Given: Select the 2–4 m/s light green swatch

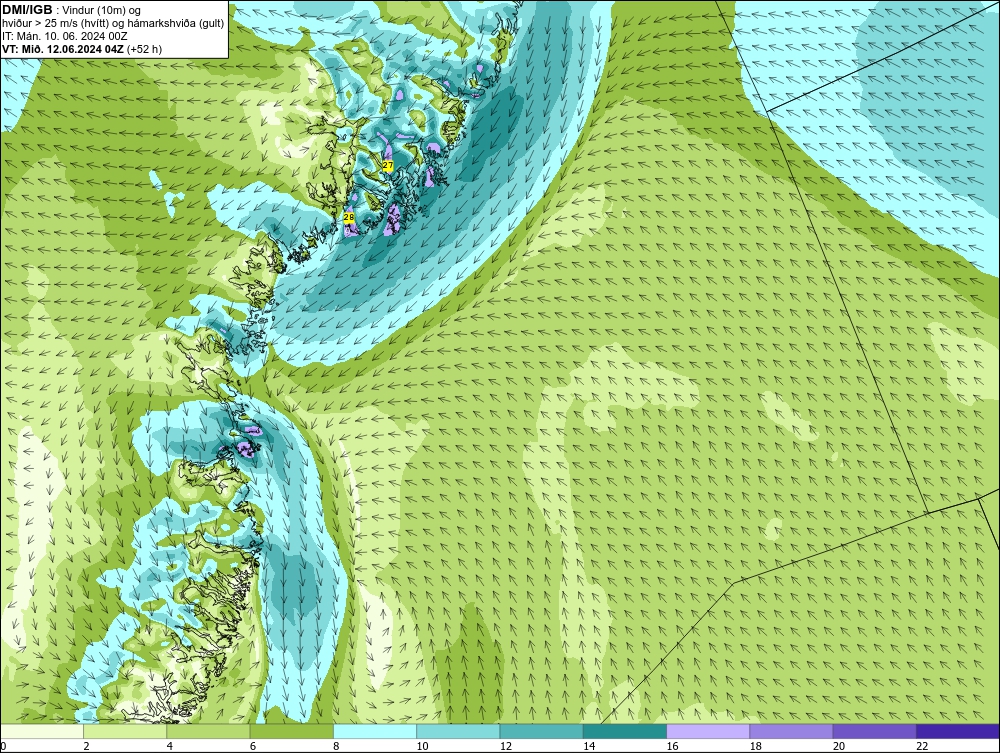Looking at the screenshot, I should pos(125,731).
